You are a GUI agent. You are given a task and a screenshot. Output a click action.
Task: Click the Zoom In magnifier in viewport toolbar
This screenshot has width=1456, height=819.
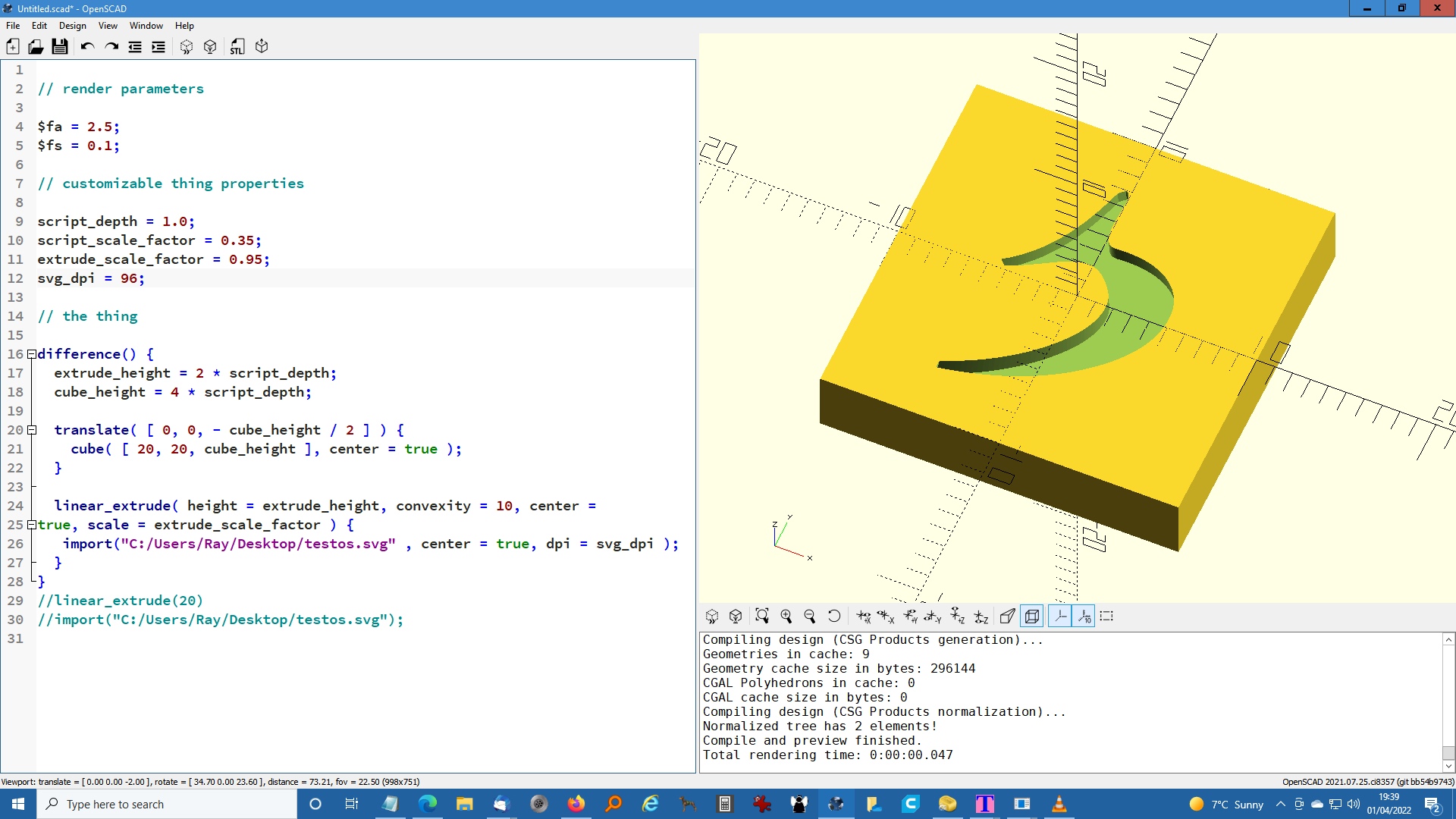786,617
